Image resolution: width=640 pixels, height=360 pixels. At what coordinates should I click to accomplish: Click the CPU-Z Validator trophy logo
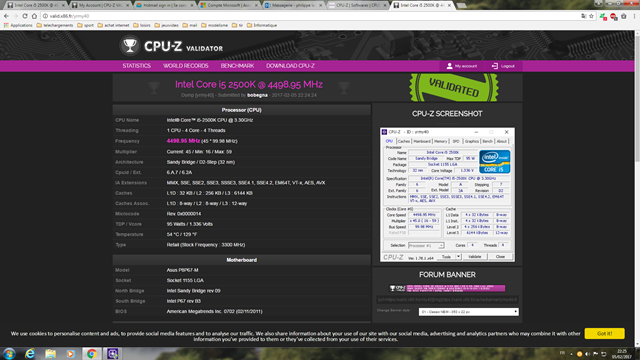tap(130, 46)
